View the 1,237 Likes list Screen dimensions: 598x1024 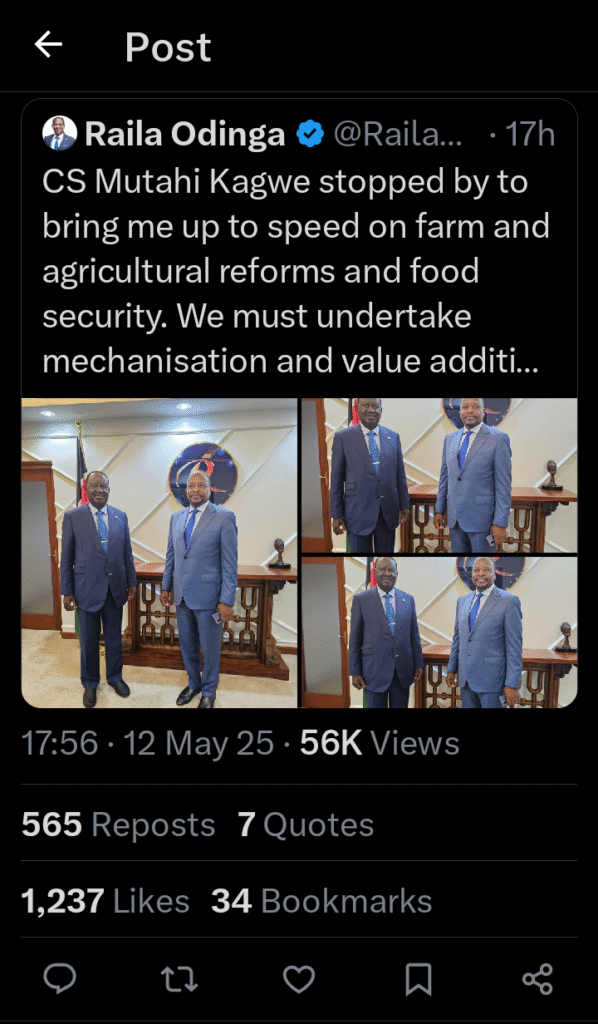click(106, 902)
